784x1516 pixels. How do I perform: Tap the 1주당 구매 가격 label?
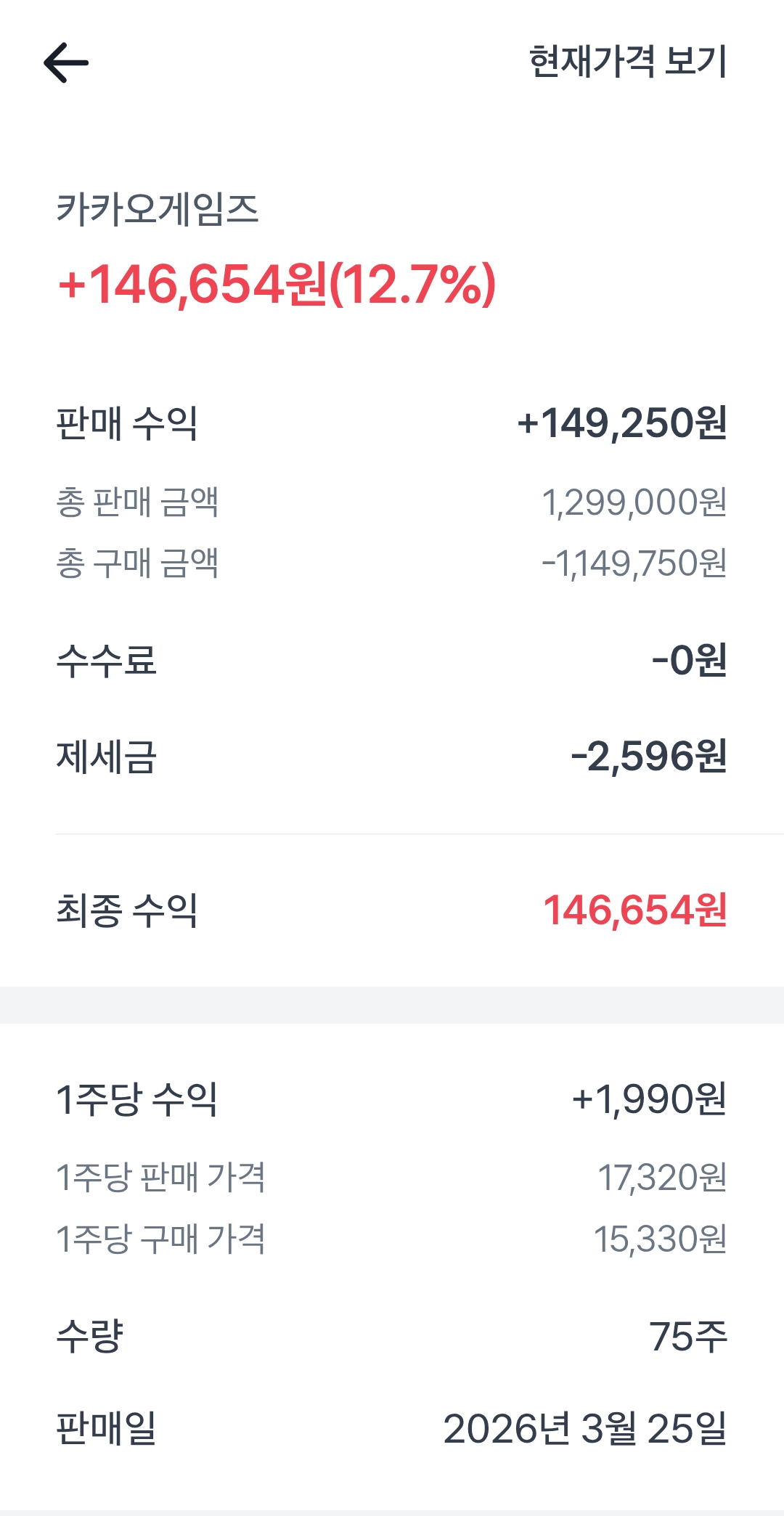tap(160, 1239)
